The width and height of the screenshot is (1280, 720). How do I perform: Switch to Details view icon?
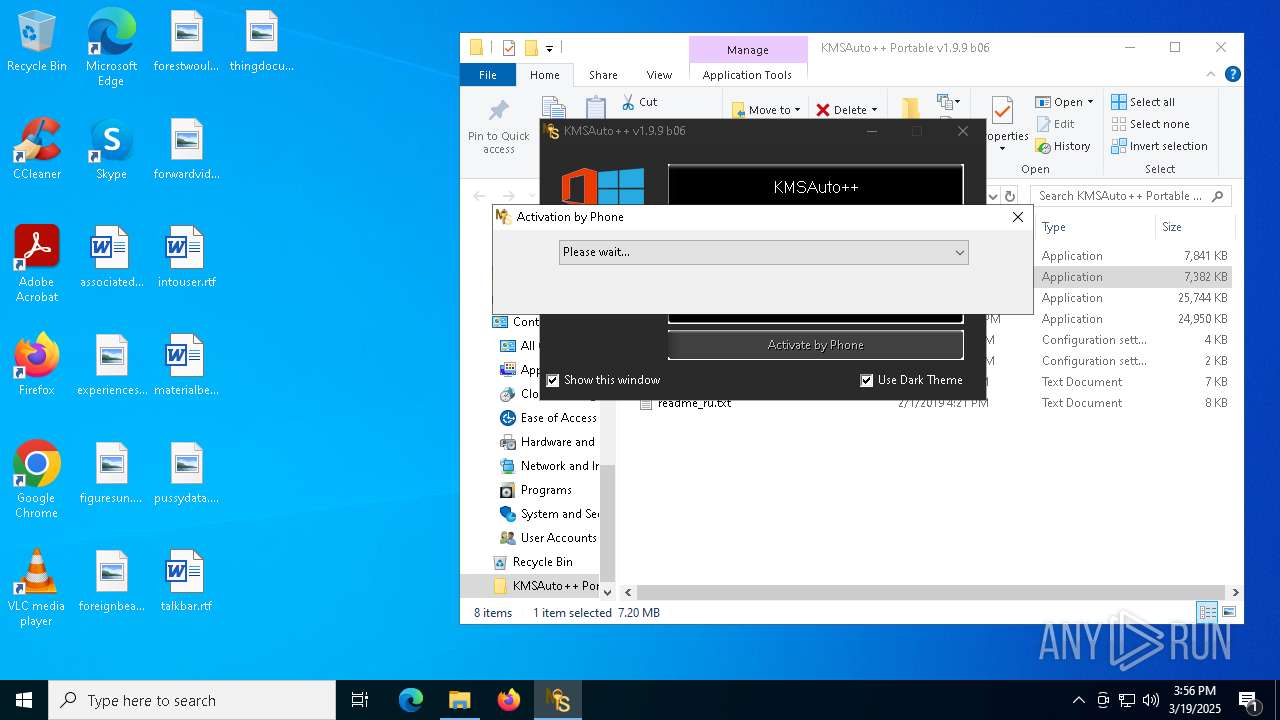click(x=1207, y=612)
